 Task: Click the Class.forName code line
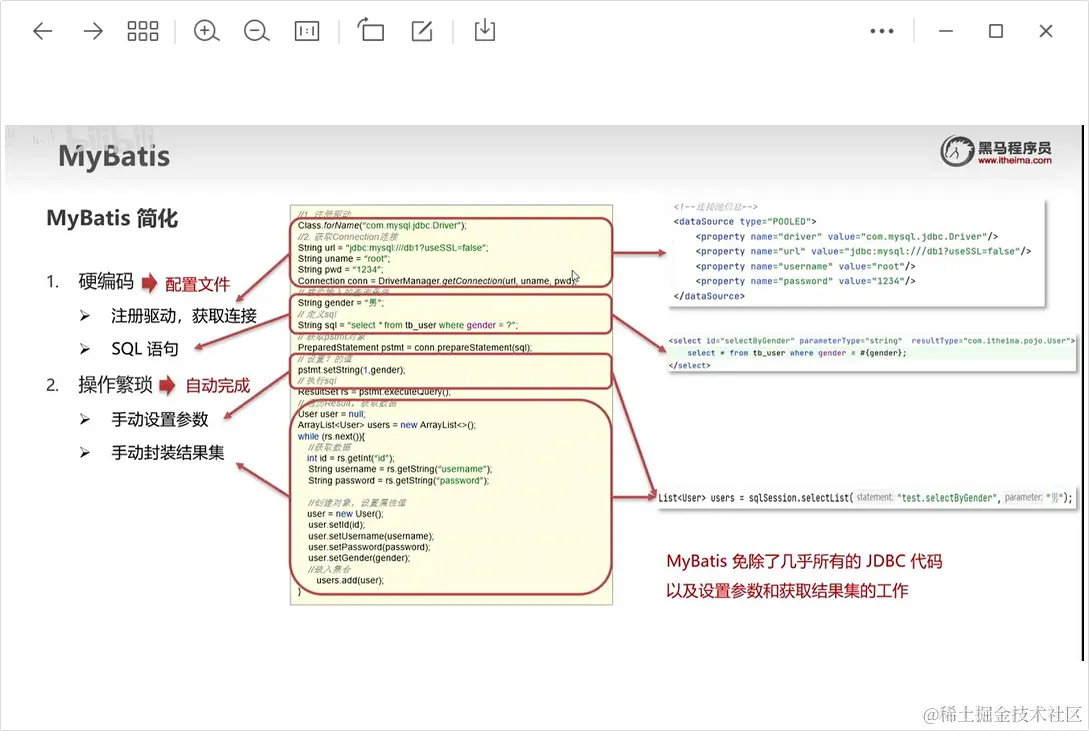[382, 226]
